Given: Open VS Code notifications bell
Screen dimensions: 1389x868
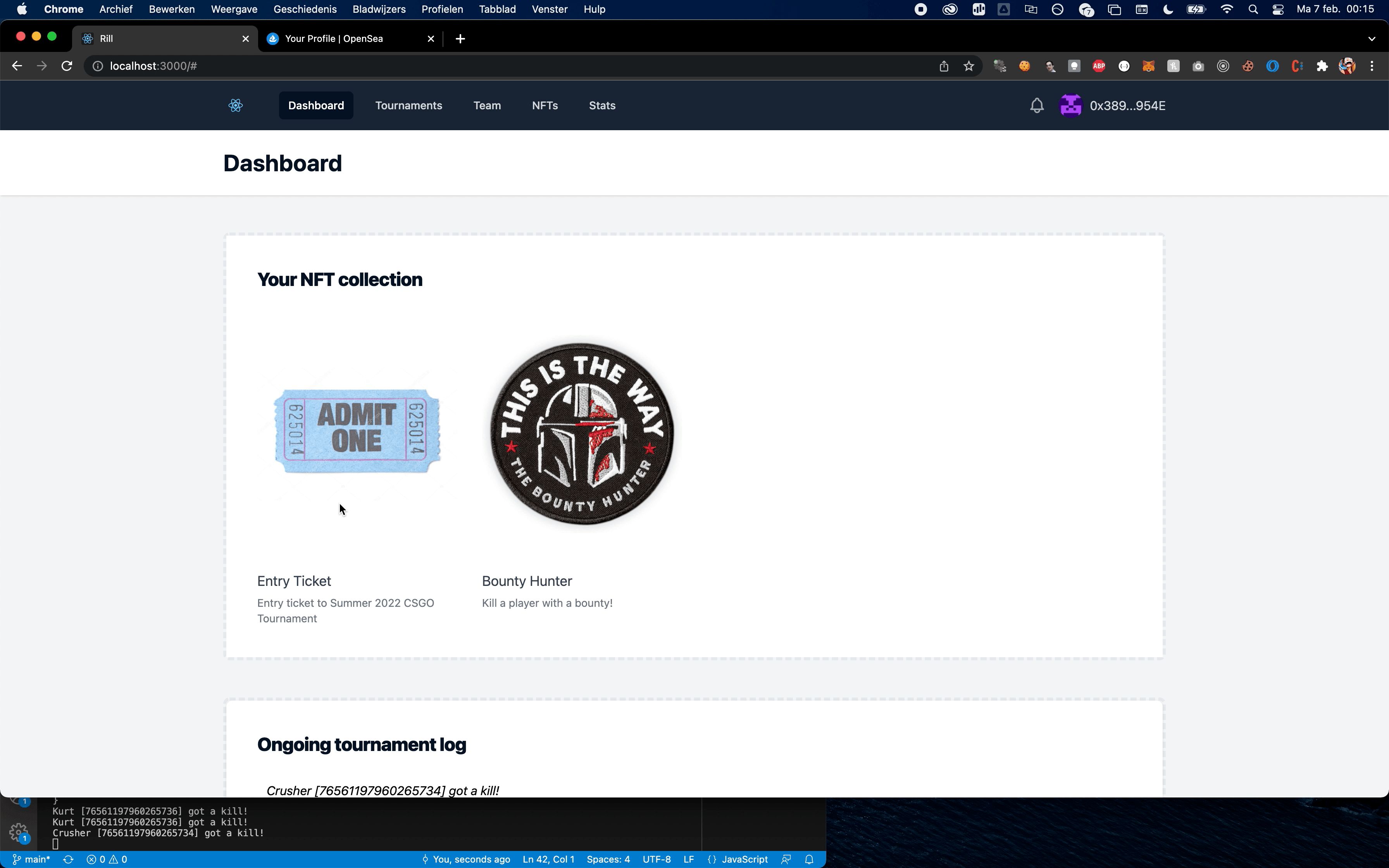Looking at the screenshot, I should tap(809, 859).
